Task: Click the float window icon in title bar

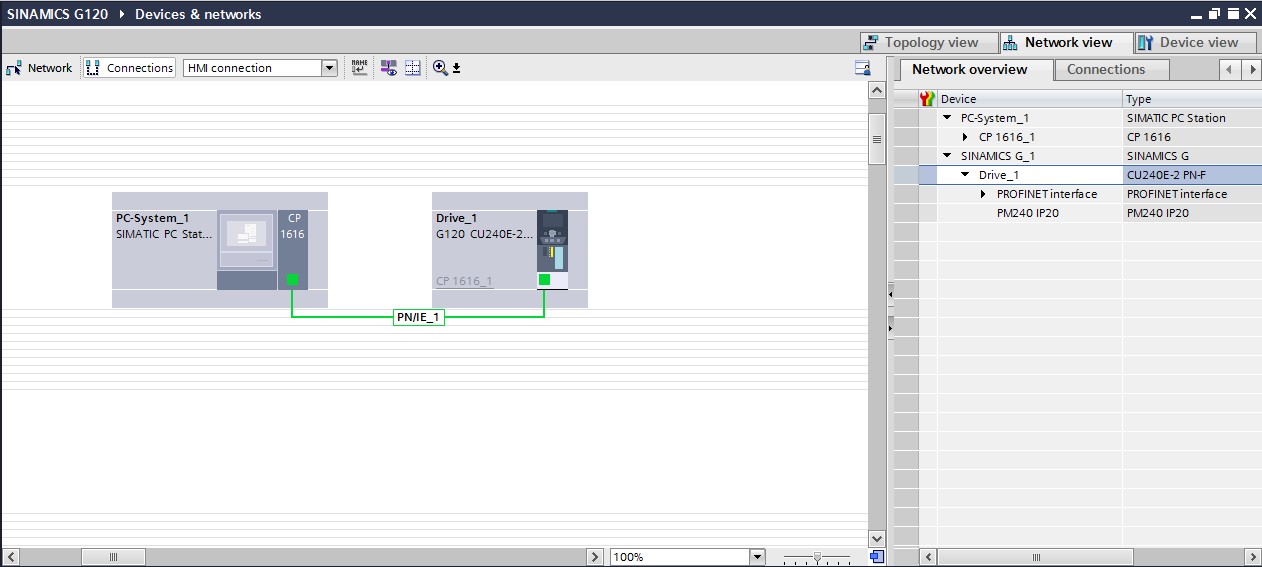Action: [x=1215, y=13]
